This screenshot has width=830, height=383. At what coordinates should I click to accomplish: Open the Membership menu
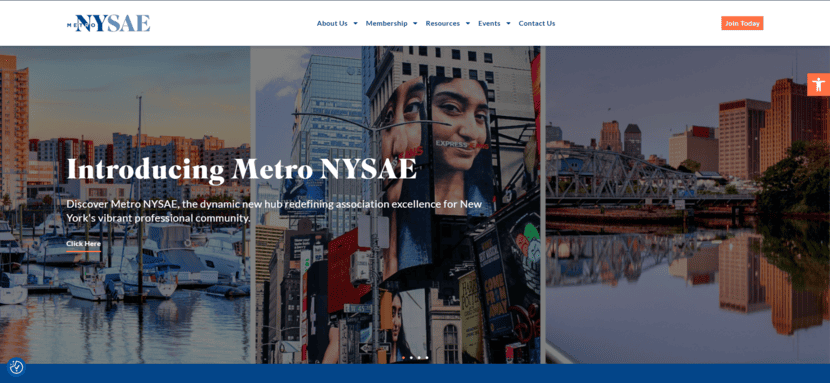pos(386,23)
